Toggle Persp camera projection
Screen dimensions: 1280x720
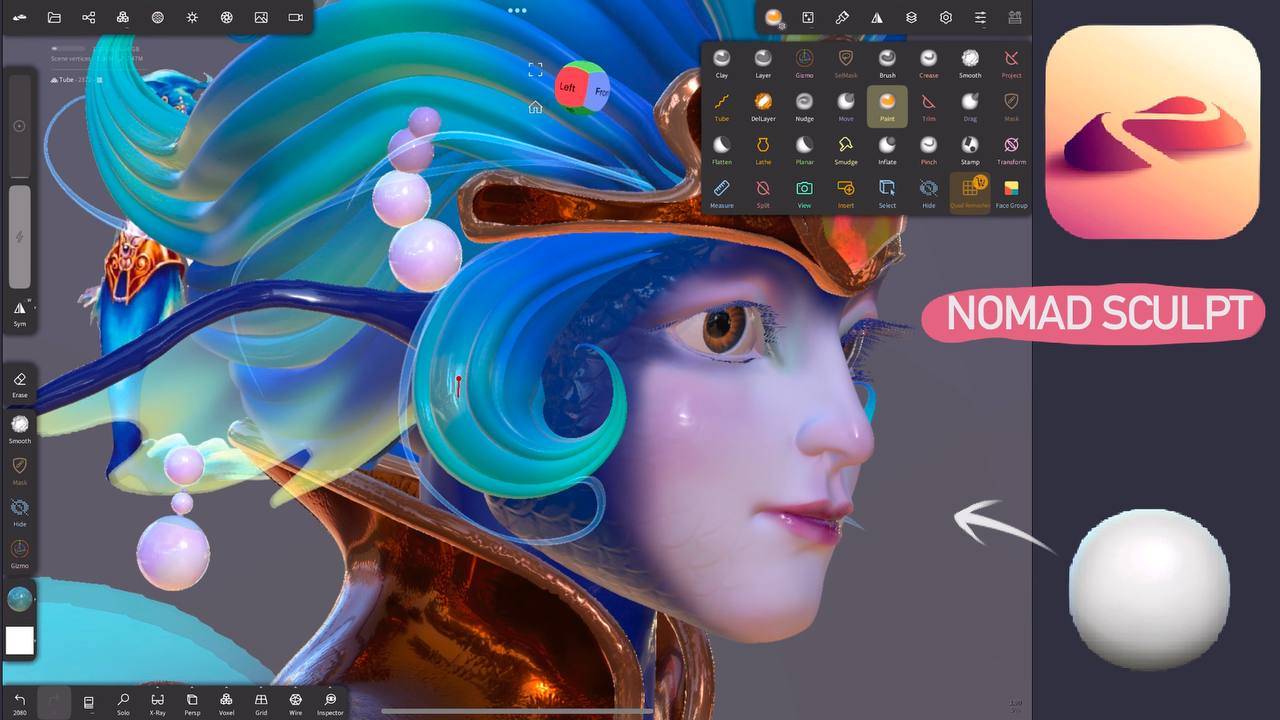click(192, 703)
